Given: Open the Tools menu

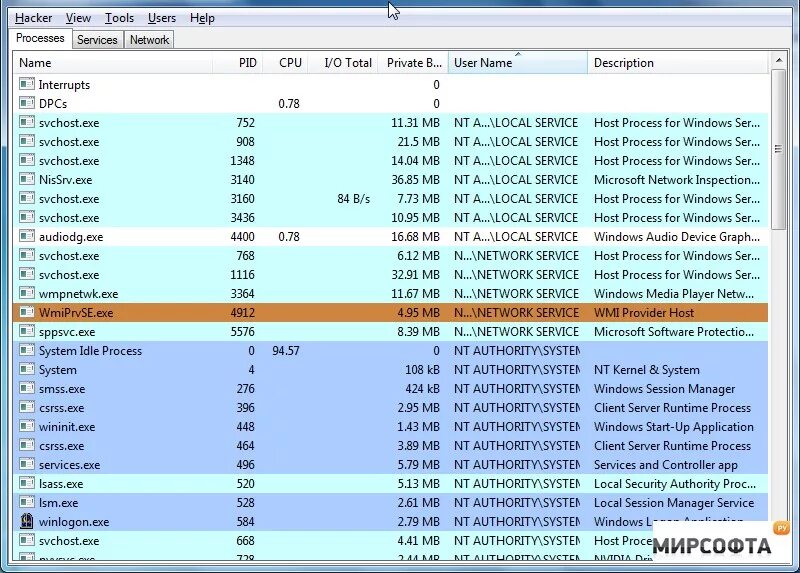Looking at the screenshot, I should pyautogui.click(x=119, y=18).
